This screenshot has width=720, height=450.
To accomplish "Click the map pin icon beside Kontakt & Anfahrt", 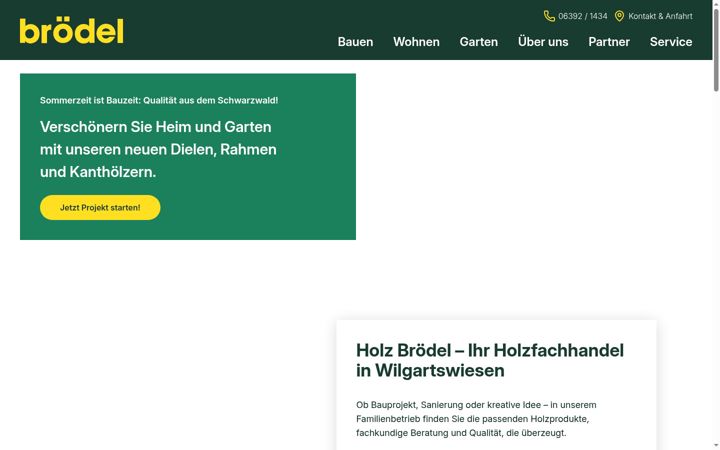I will (619, 16).
